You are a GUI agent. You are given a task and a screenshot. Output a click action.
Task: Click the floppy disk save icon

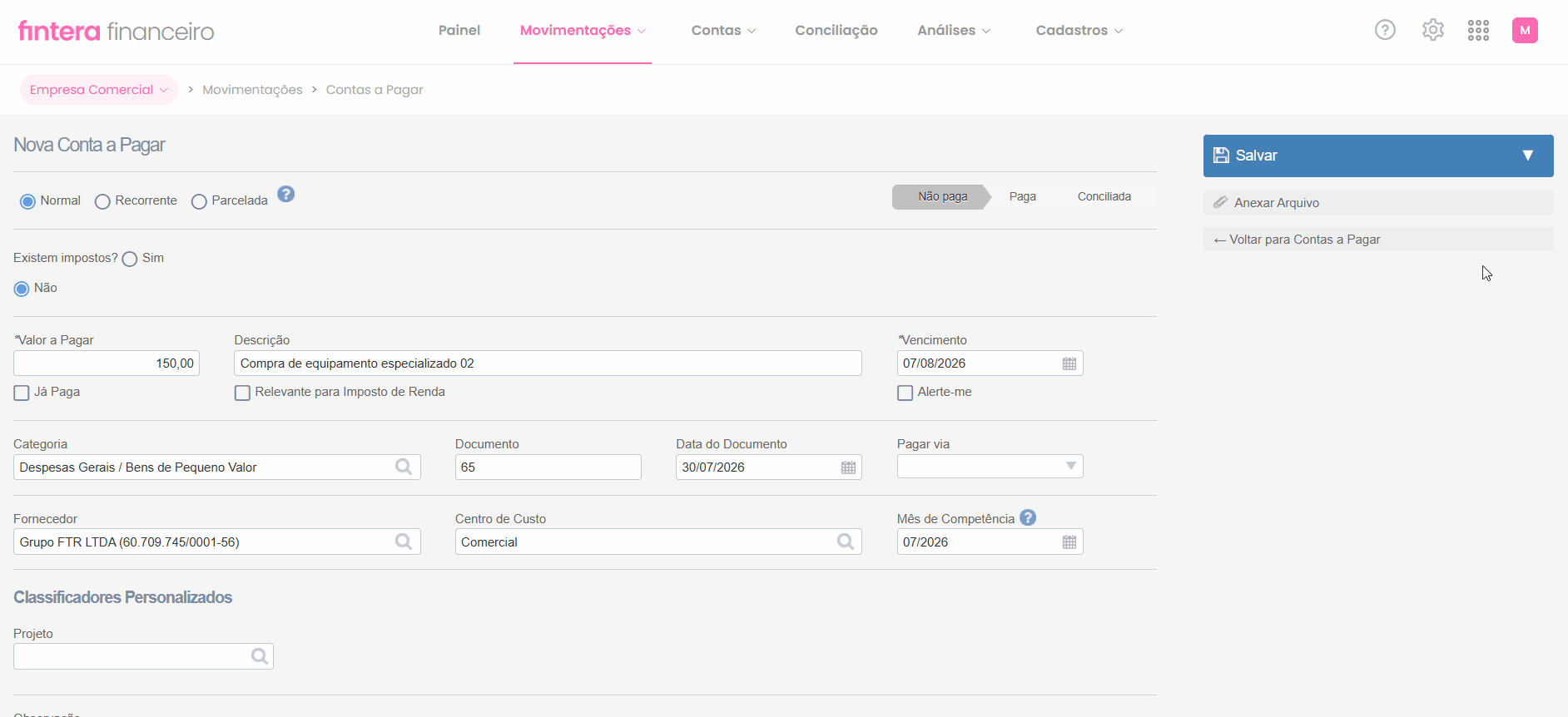[x=1221, y=156]
